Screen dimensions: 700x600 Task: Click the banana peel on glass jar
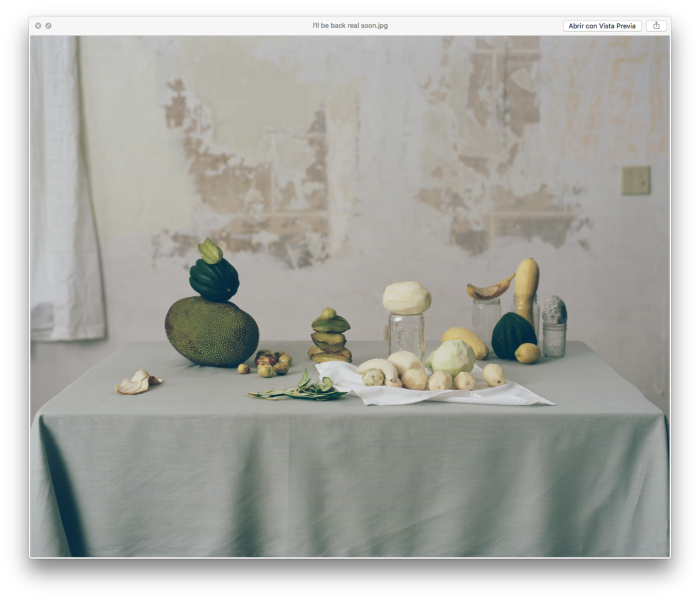488,290
